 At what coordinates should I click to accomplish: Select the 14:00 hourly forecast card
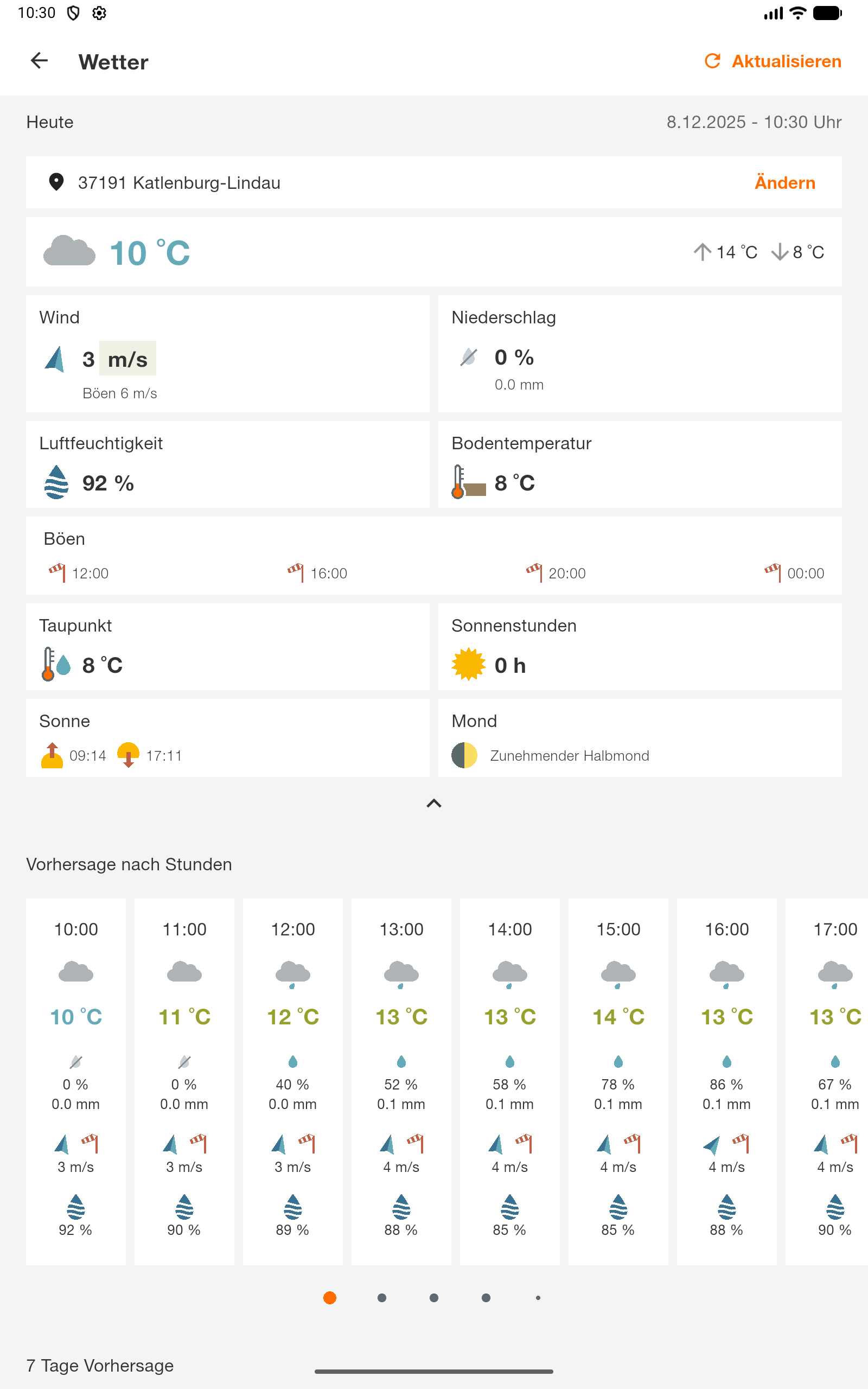[x=509, y=1080]
